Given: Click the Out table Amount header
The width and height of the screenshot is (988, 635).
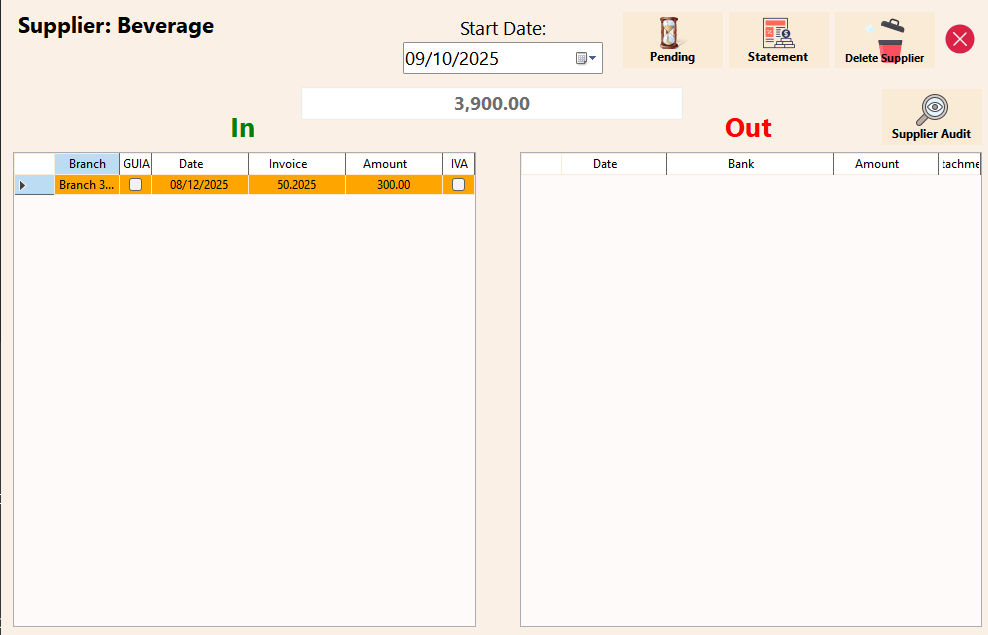Looking at the screenshot, I should coord(877,164).
